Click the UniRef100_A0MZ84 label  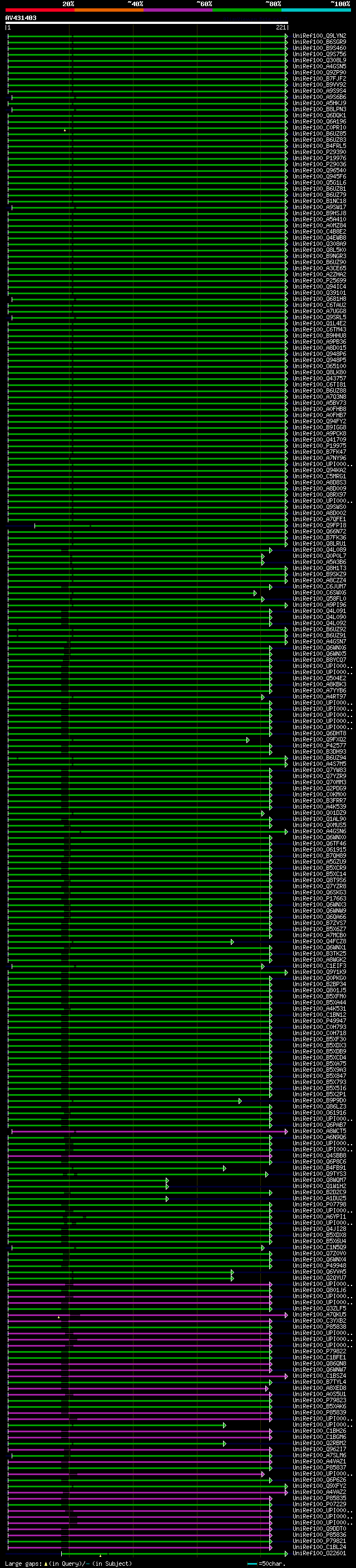(x=319, y=226)
